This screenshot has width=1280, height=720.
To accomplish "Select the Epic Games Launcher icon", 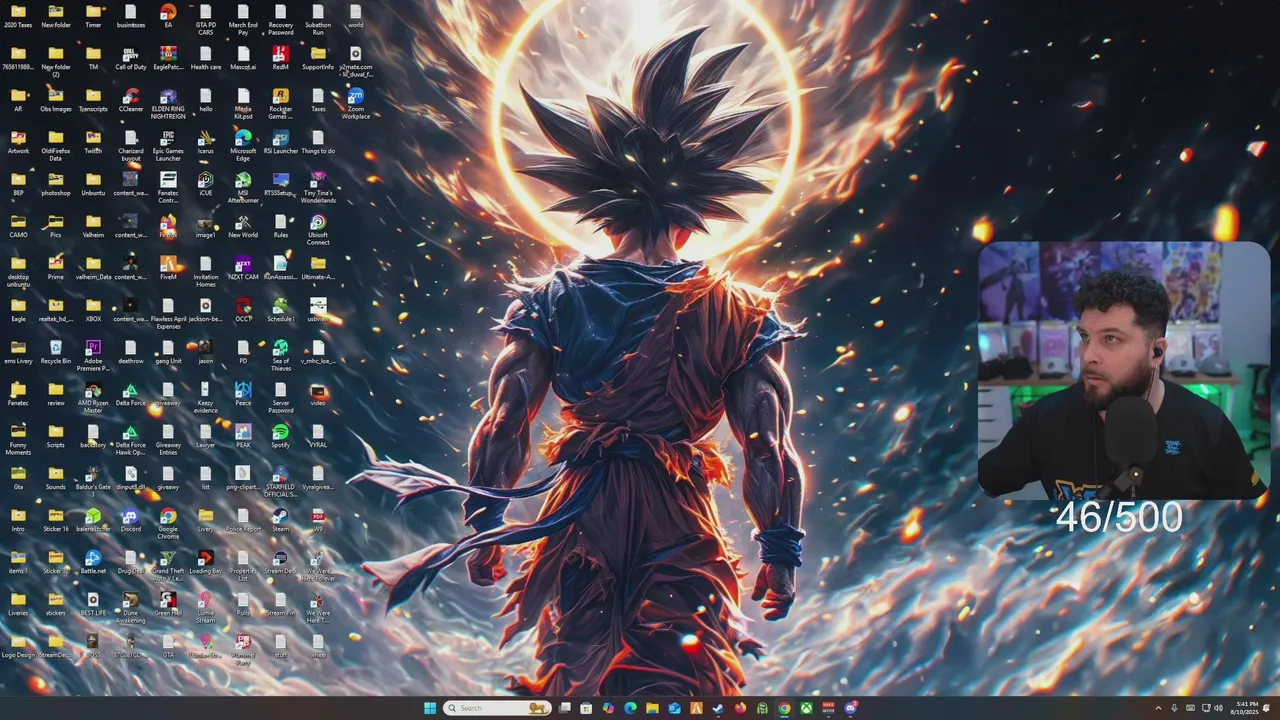I will pyautogui.click(x=168, y=146).
